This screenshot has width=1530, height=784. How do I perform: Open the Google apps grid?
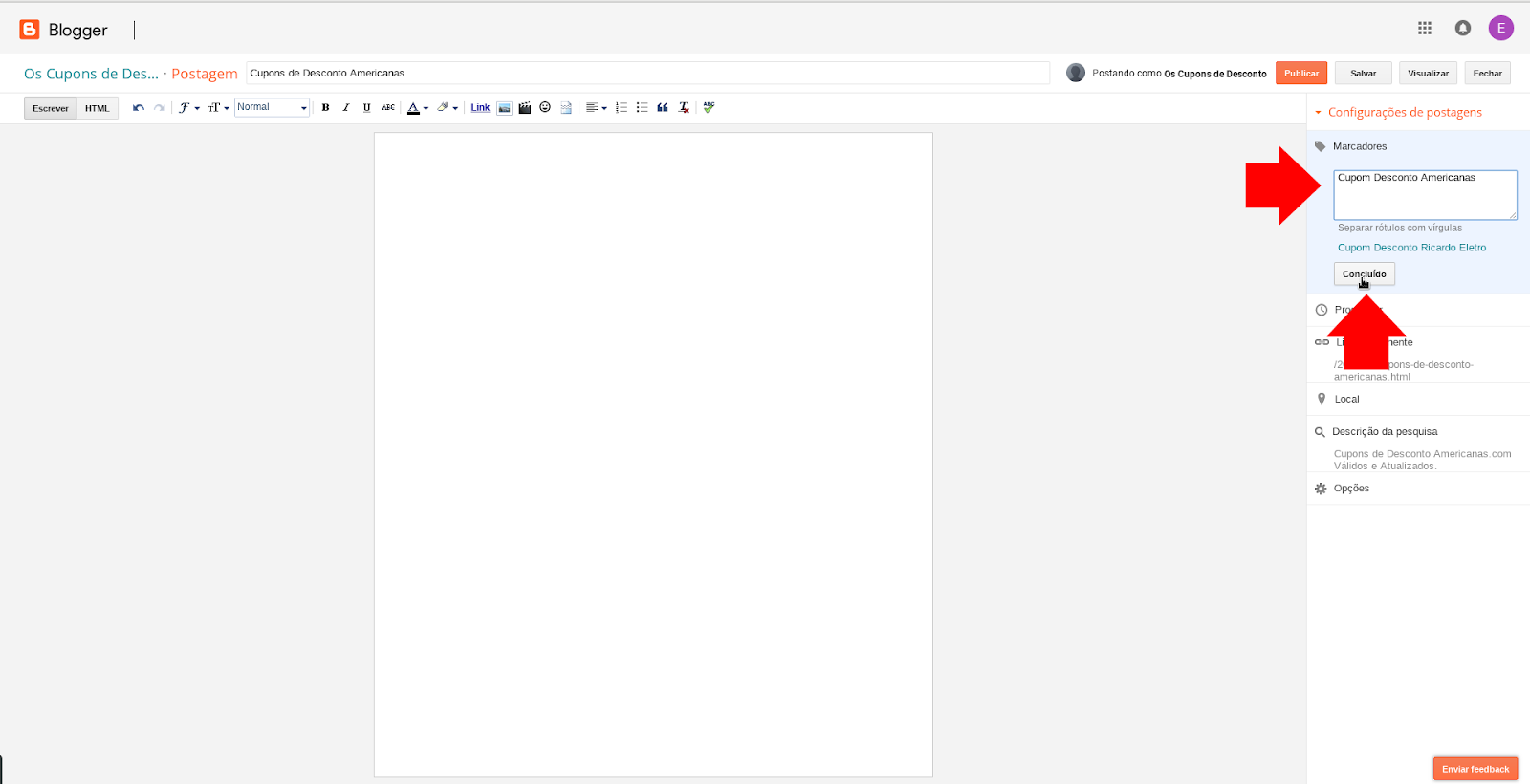click(1425, 28)
